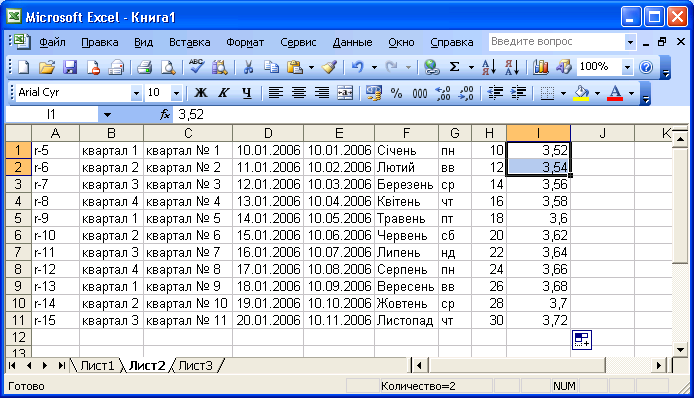Open the help question box dropdown
This screenshot has height=398, width=694.
click(x=630, y=42)
